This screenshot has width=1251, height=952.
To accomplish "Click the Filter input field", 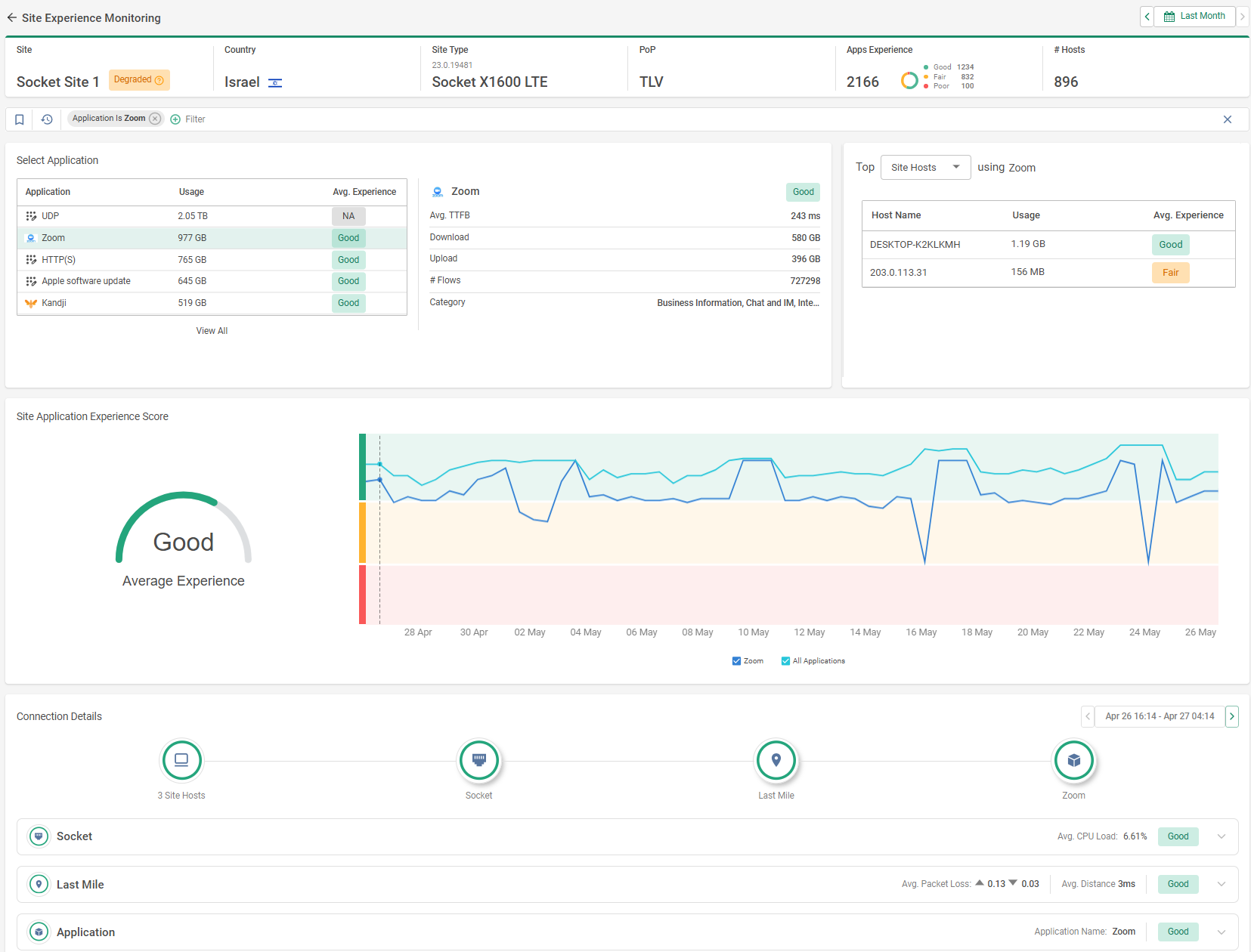I will pyautogui.click(x=195, y=119).
